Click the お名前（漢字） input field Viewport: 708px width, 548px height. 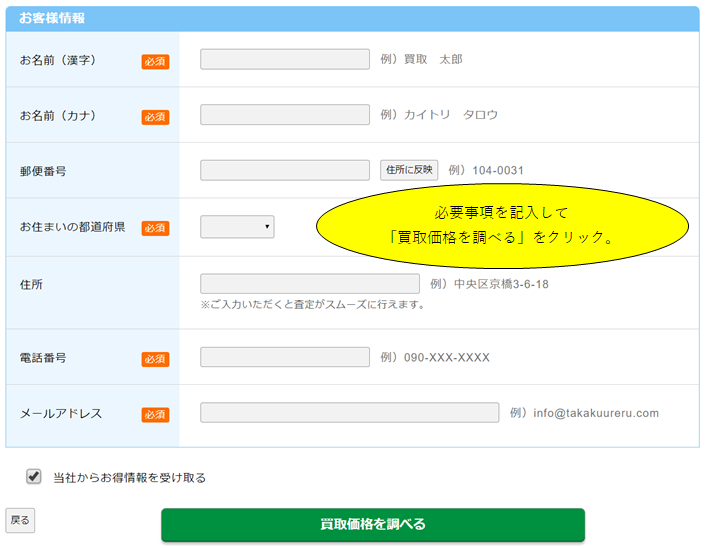(x=285, y=59)
